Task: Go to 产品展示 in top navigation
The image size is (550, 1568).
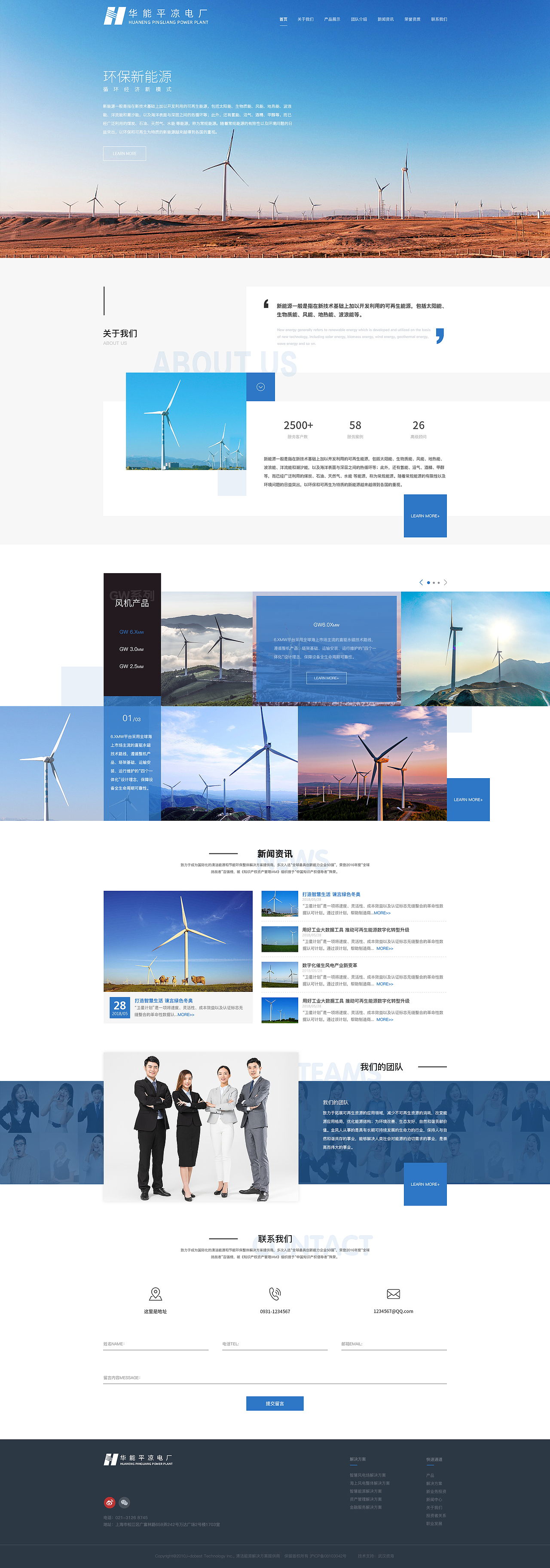Action: [x=332, y=19]
